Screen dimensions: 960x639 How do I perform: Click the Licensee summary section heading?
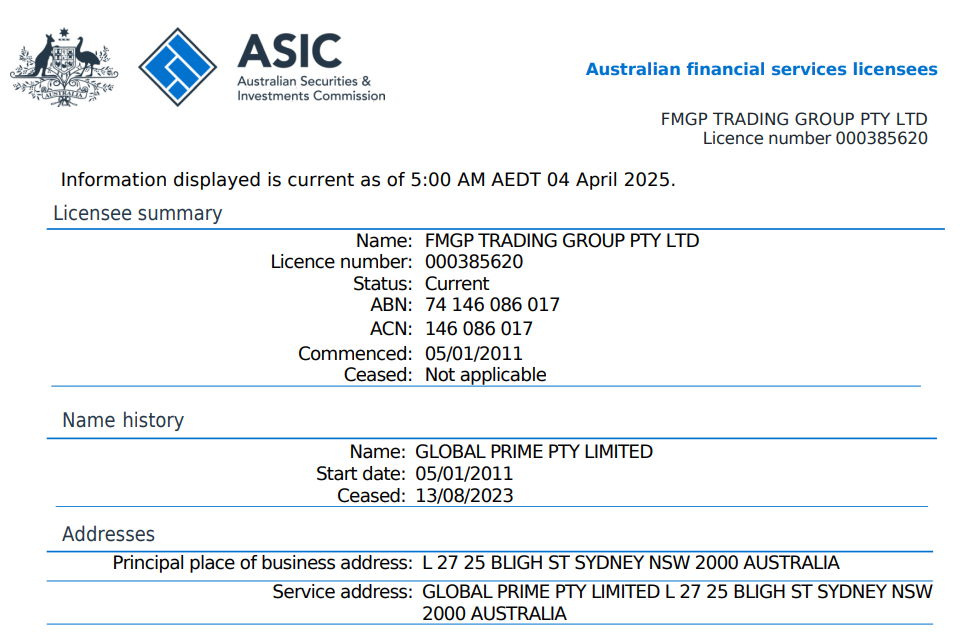pos(137,213)
